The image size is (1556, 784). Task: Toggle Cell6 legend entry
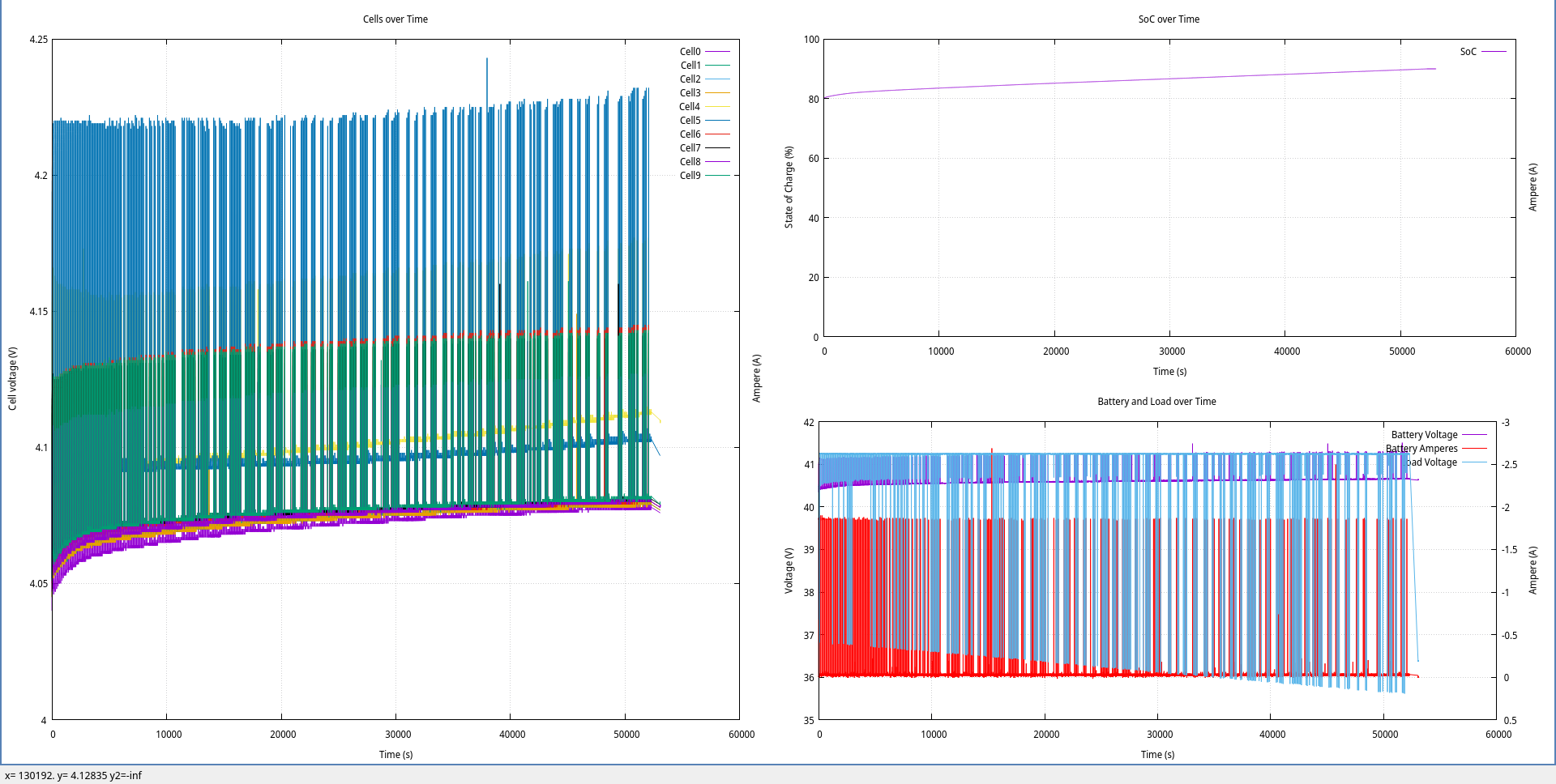703,134
